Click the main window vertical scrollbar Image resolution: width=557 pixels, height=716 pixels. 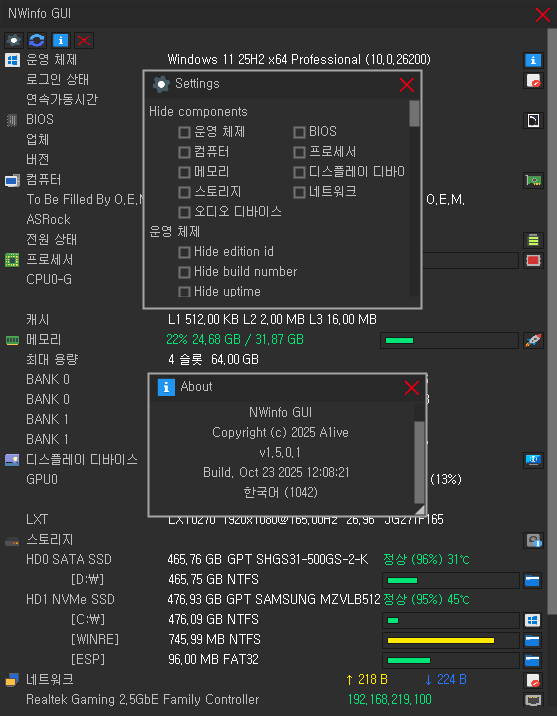point(552,321)
